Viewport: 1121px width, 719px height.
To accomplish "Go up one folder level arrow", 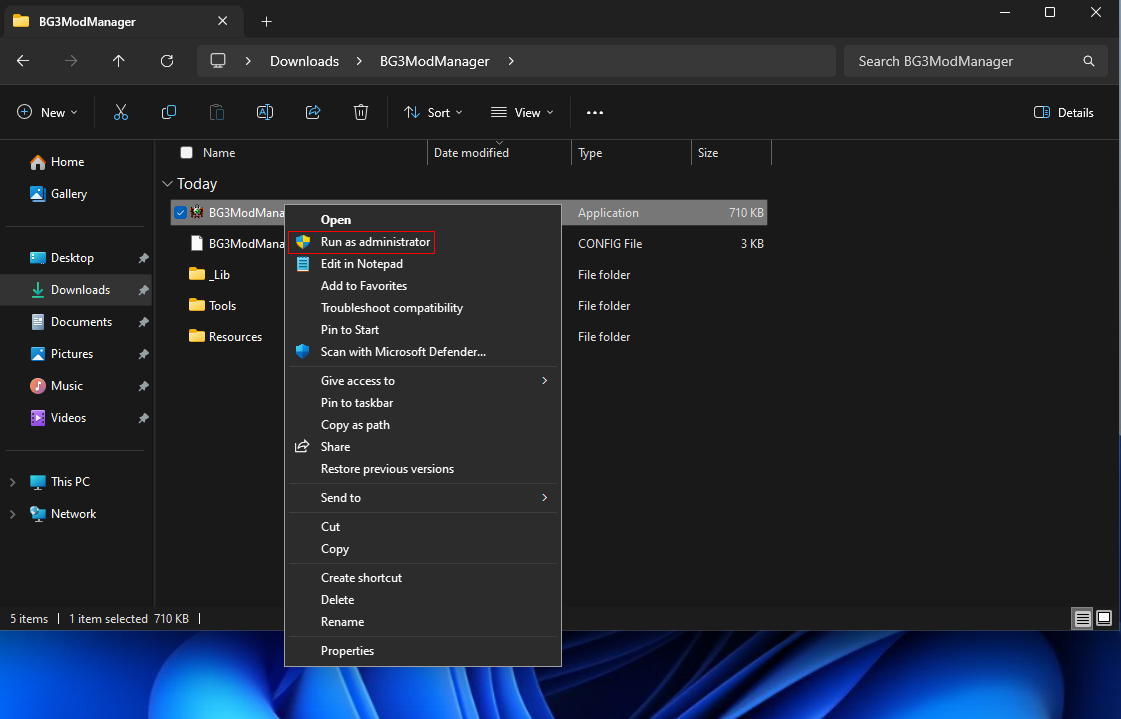I will tap(119, 61).
